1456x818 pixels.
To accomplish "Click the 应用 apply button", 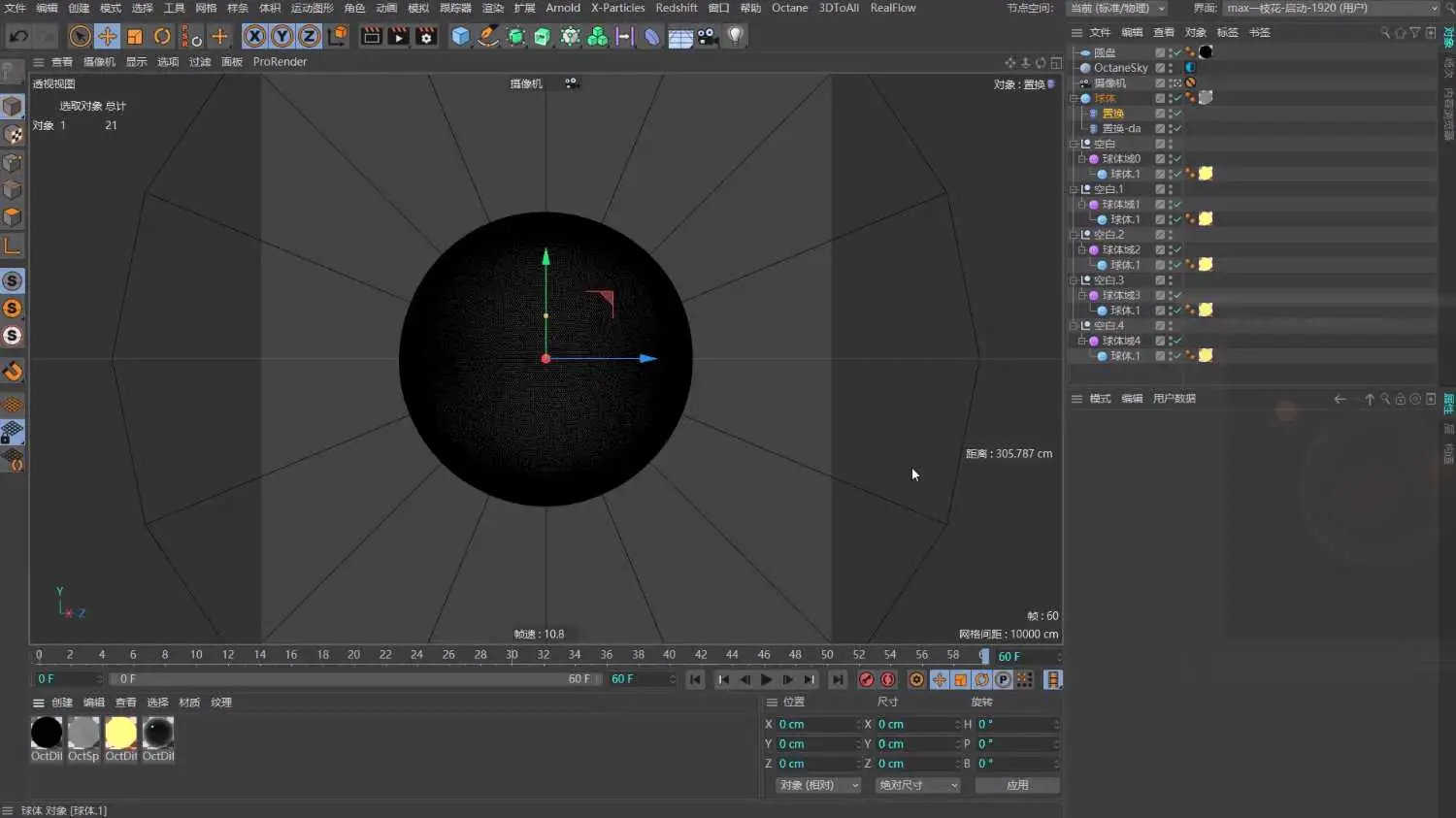I will coord(1017,785).
